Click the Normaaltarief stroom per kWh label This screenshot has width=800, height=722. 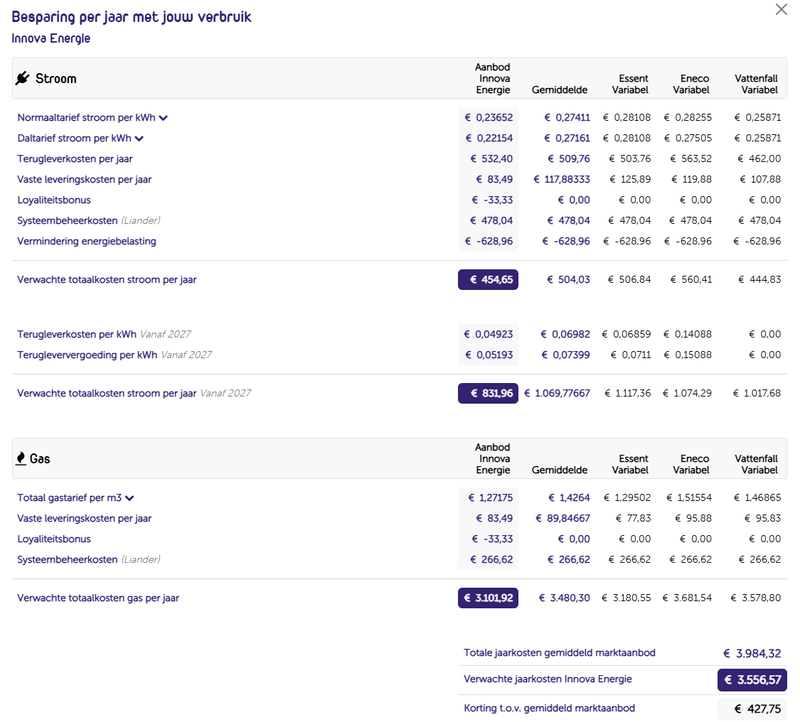tap(86, 117)
